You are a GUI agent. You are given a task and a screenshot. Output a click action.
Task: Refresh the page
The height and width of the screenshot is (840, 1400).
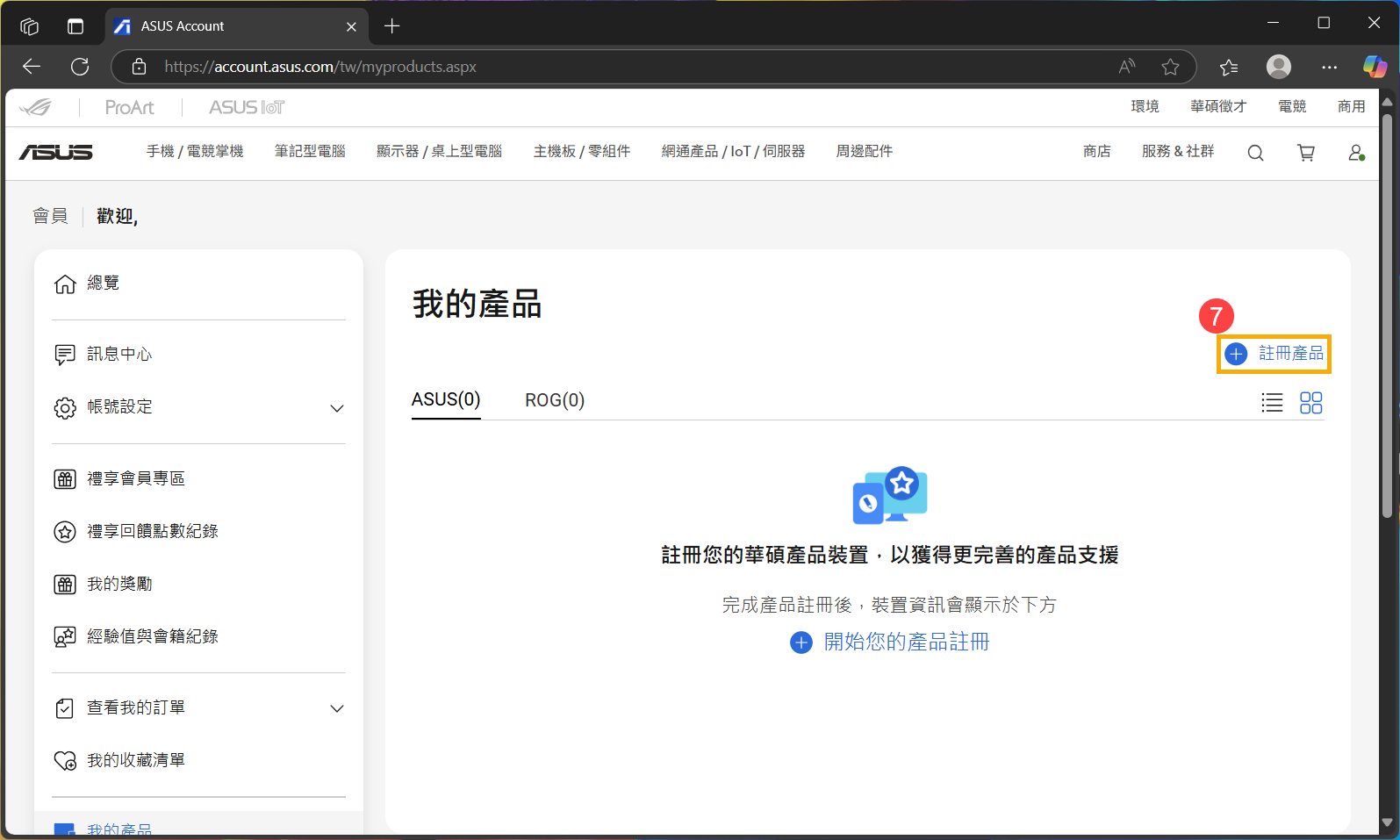tap(80, 67)
